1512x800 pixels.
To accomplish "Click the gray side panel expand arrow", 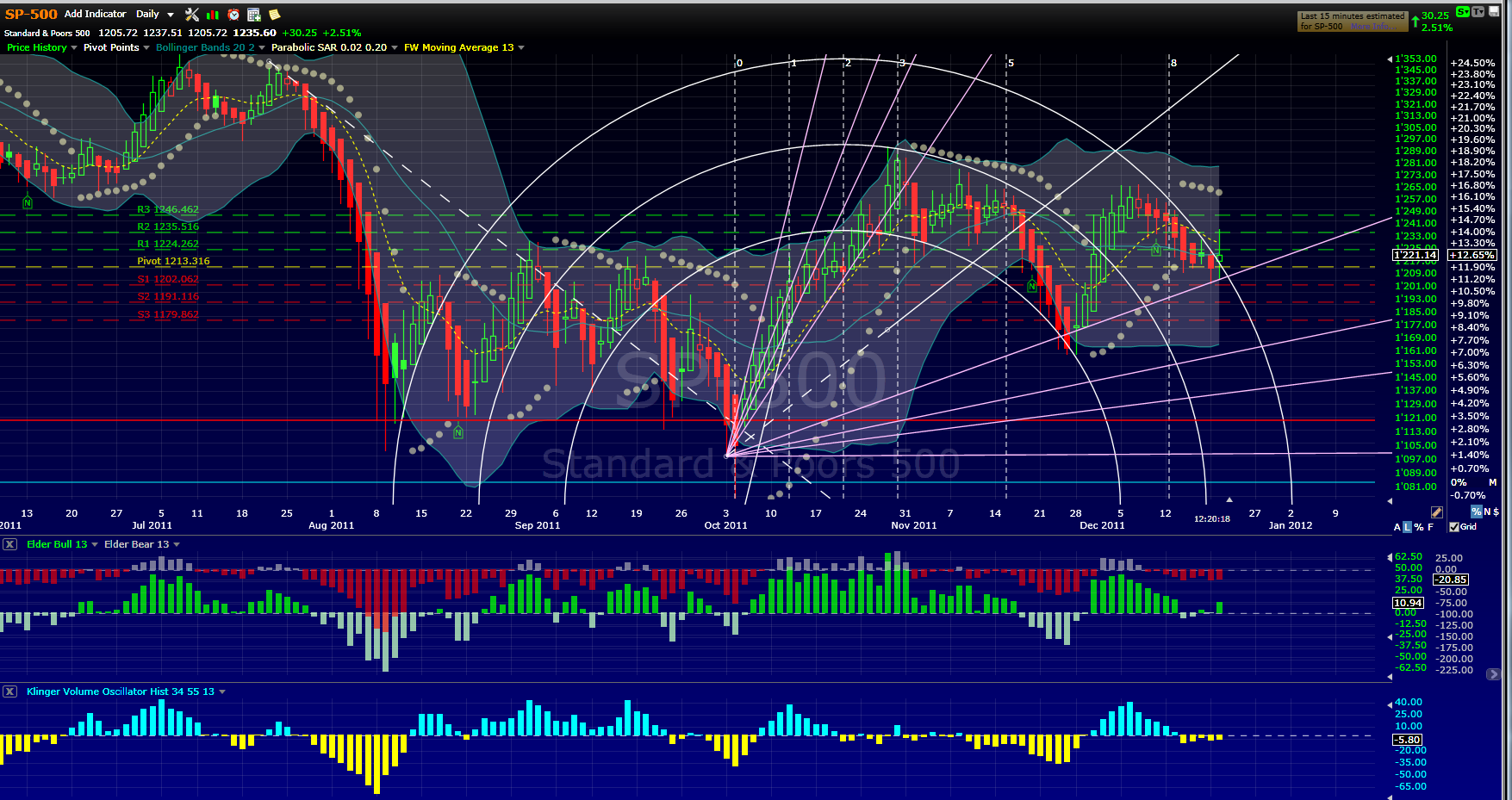I will click(1494, 674).
